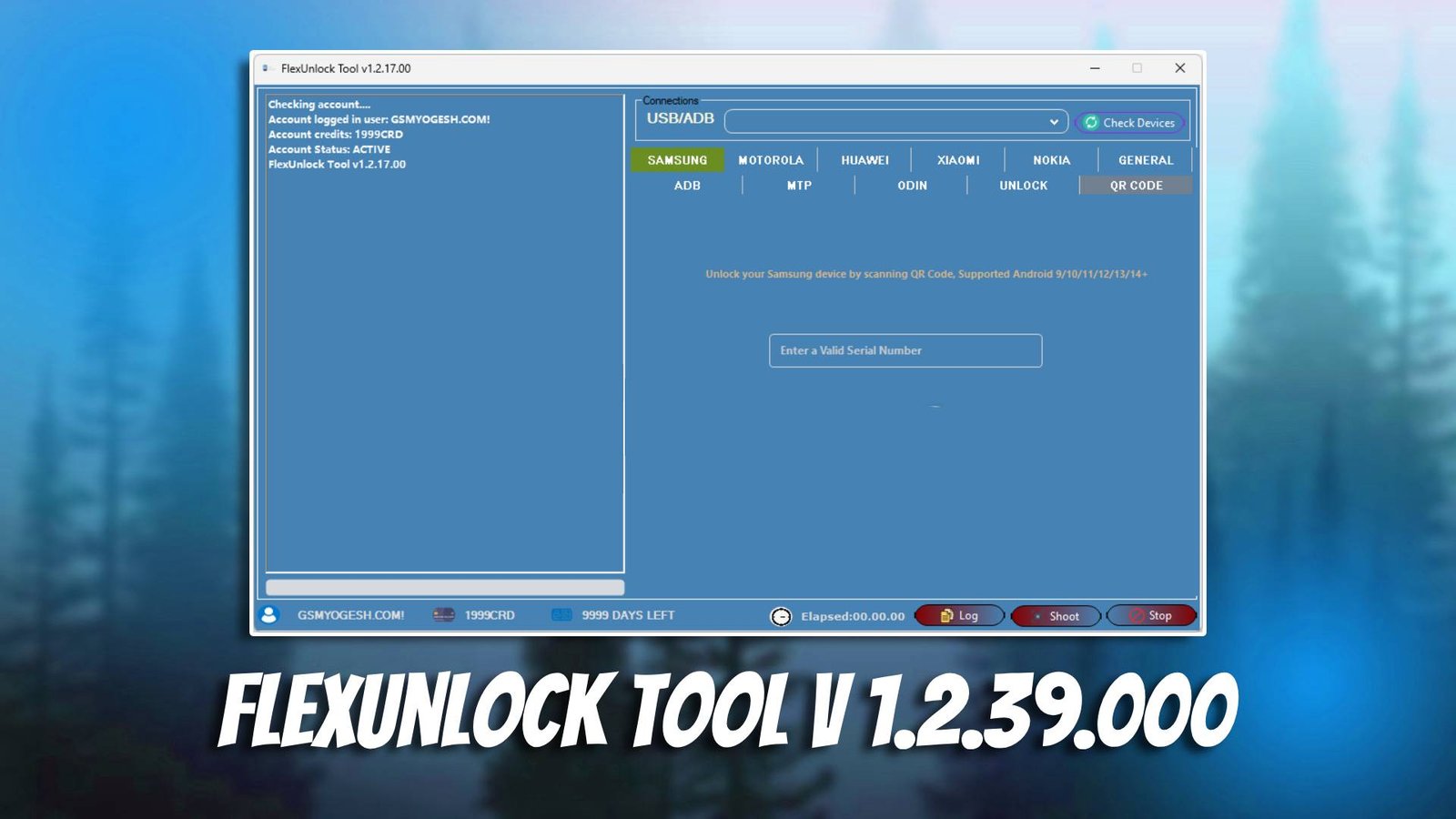1456x819 pixels.
Task: Select the QR CODE tab
Action: [1136, 186]
